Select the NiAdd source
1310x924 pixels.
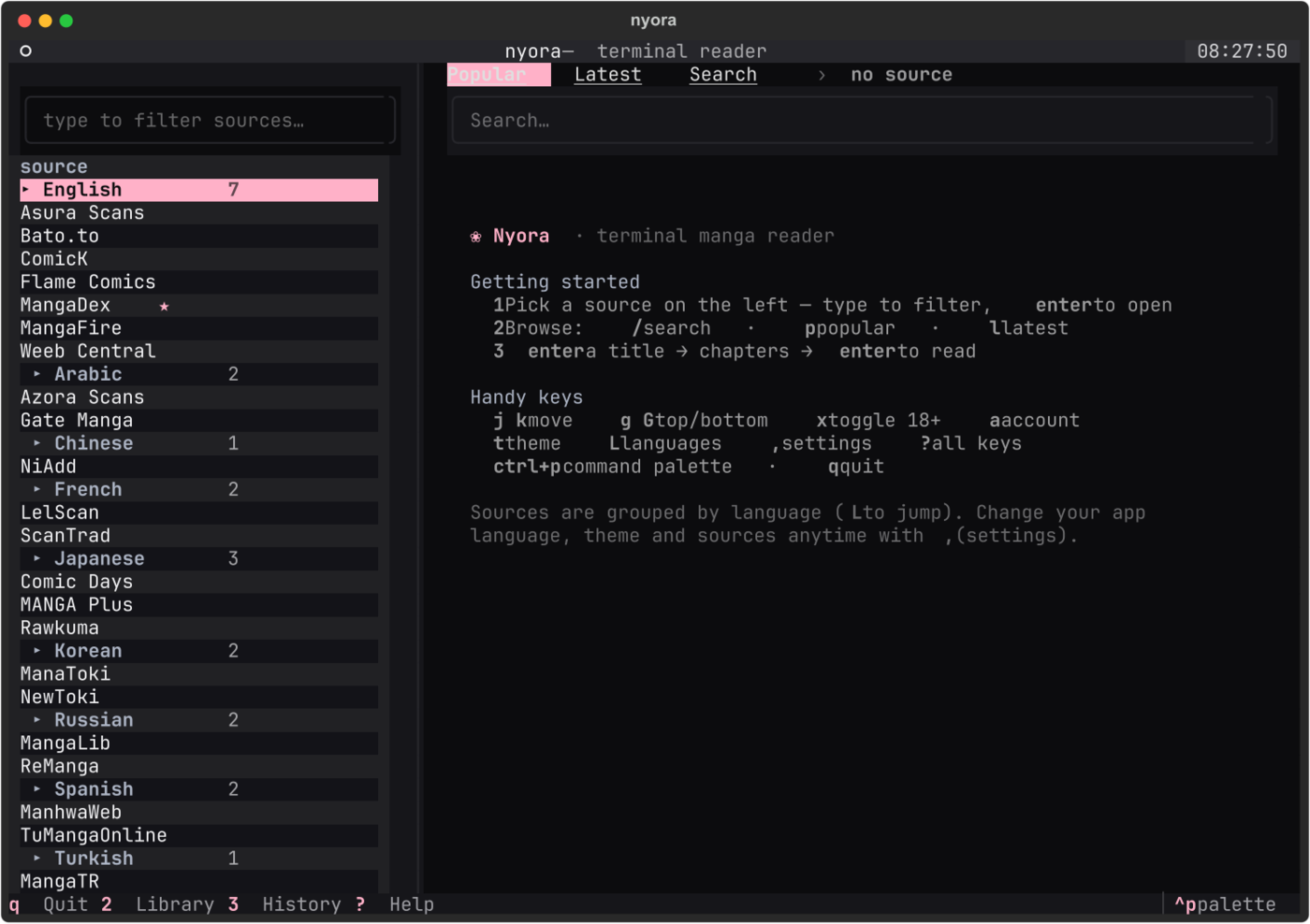pos(199,467)
